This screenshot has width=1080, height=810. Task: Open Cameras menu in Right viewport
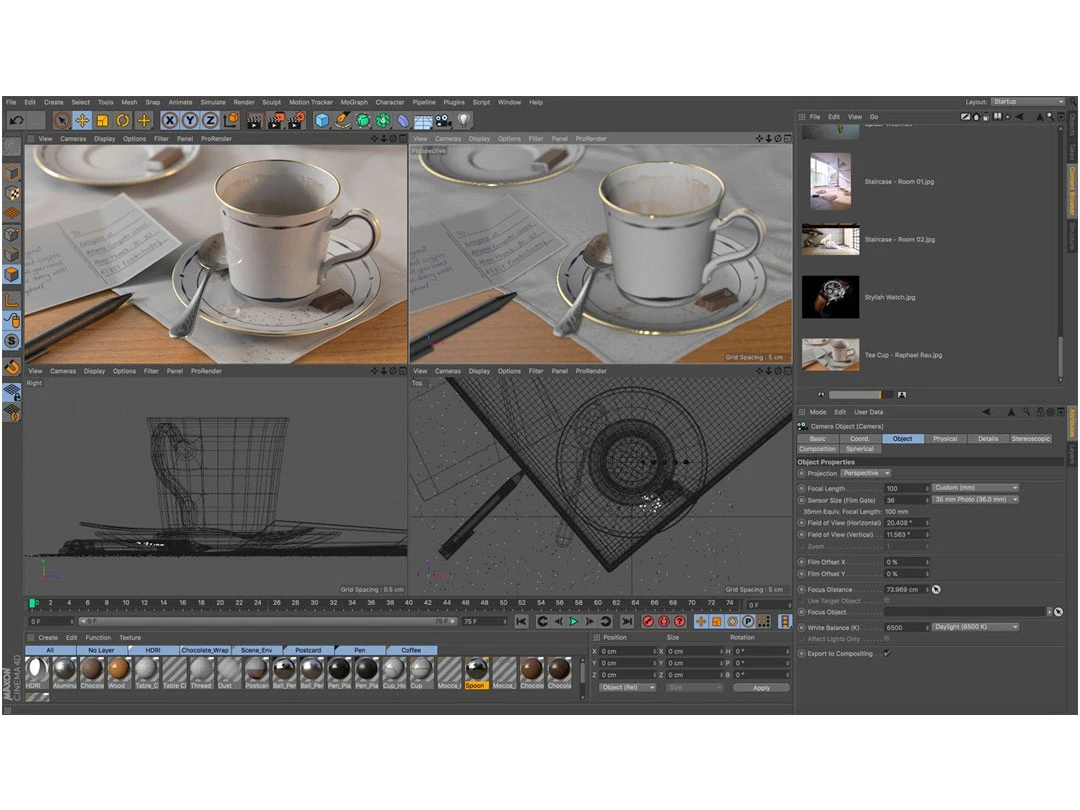(x=63, y=371)
